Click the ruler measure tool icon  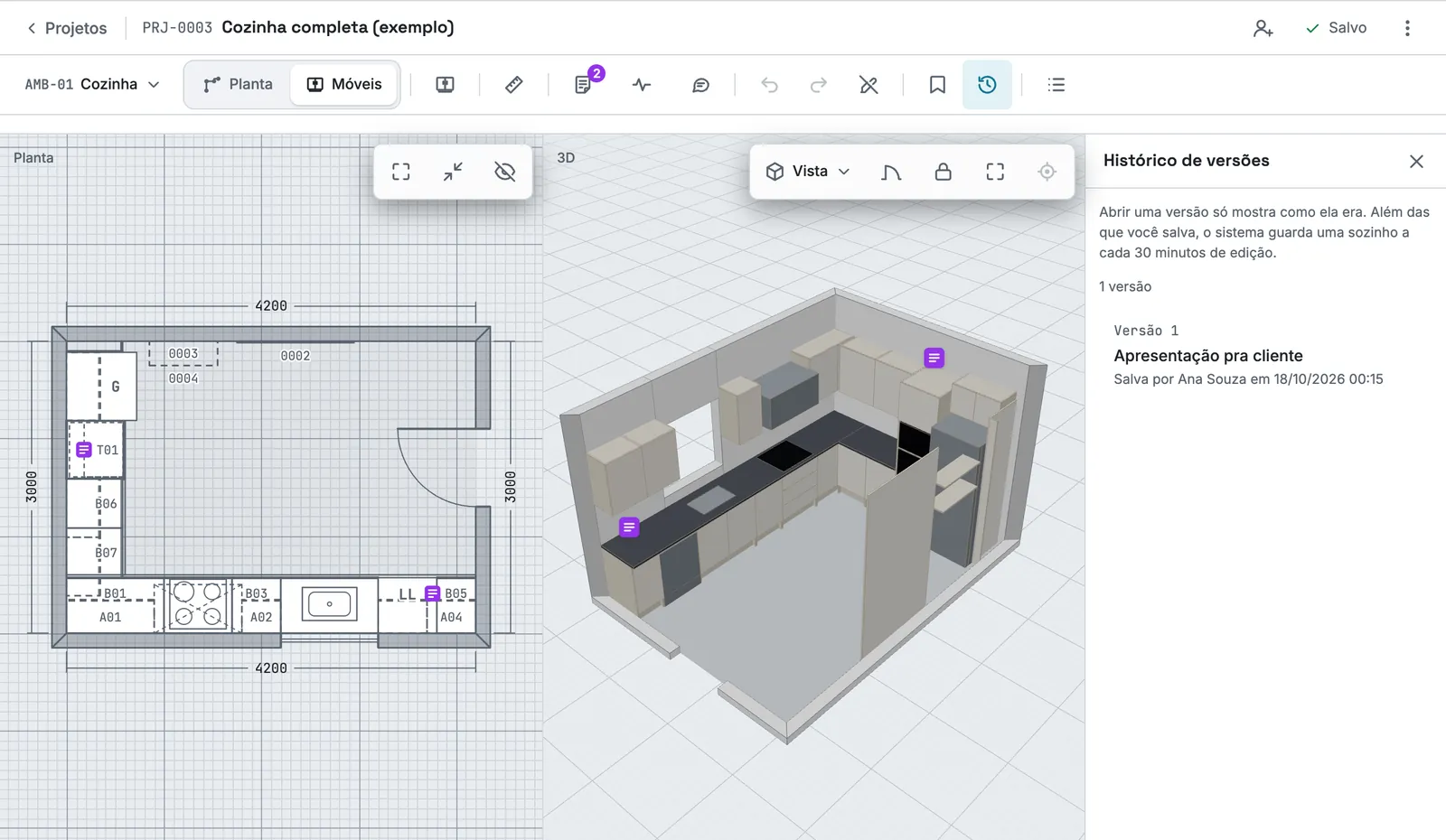pyautogui.click(x=513, y=85)
